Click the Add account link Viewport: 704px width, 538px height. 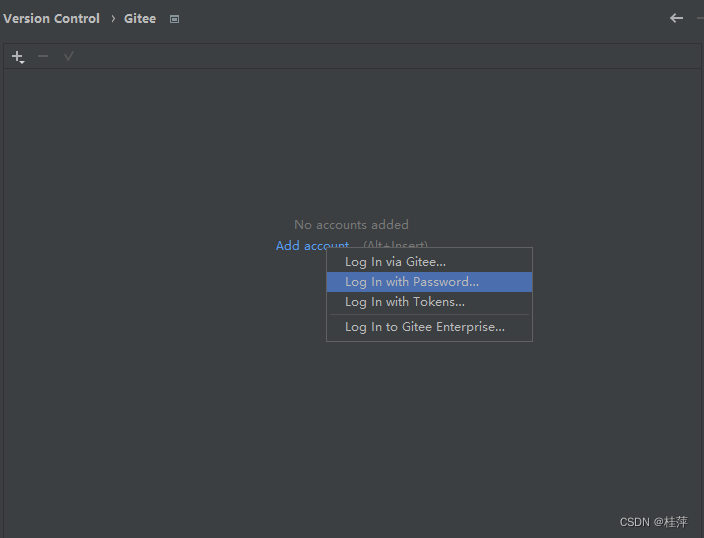[312, 246]
